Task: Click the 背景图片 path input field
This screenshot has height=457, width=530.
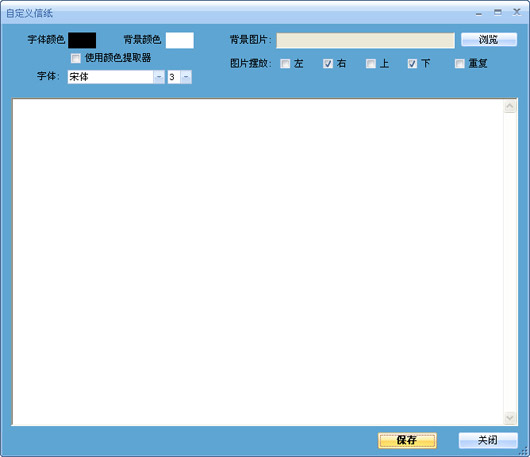Action: coord(365,41)
